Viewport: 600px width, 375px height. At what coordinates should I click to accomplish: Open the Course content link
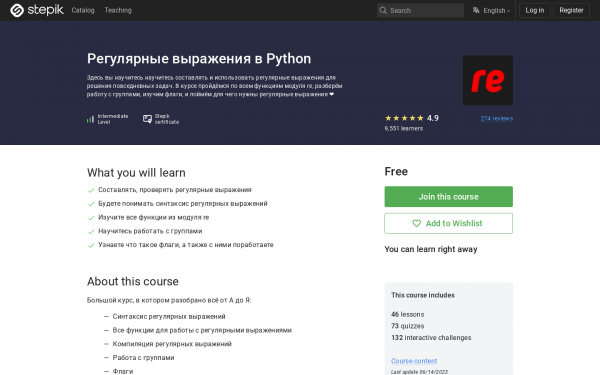click(414, 361)
